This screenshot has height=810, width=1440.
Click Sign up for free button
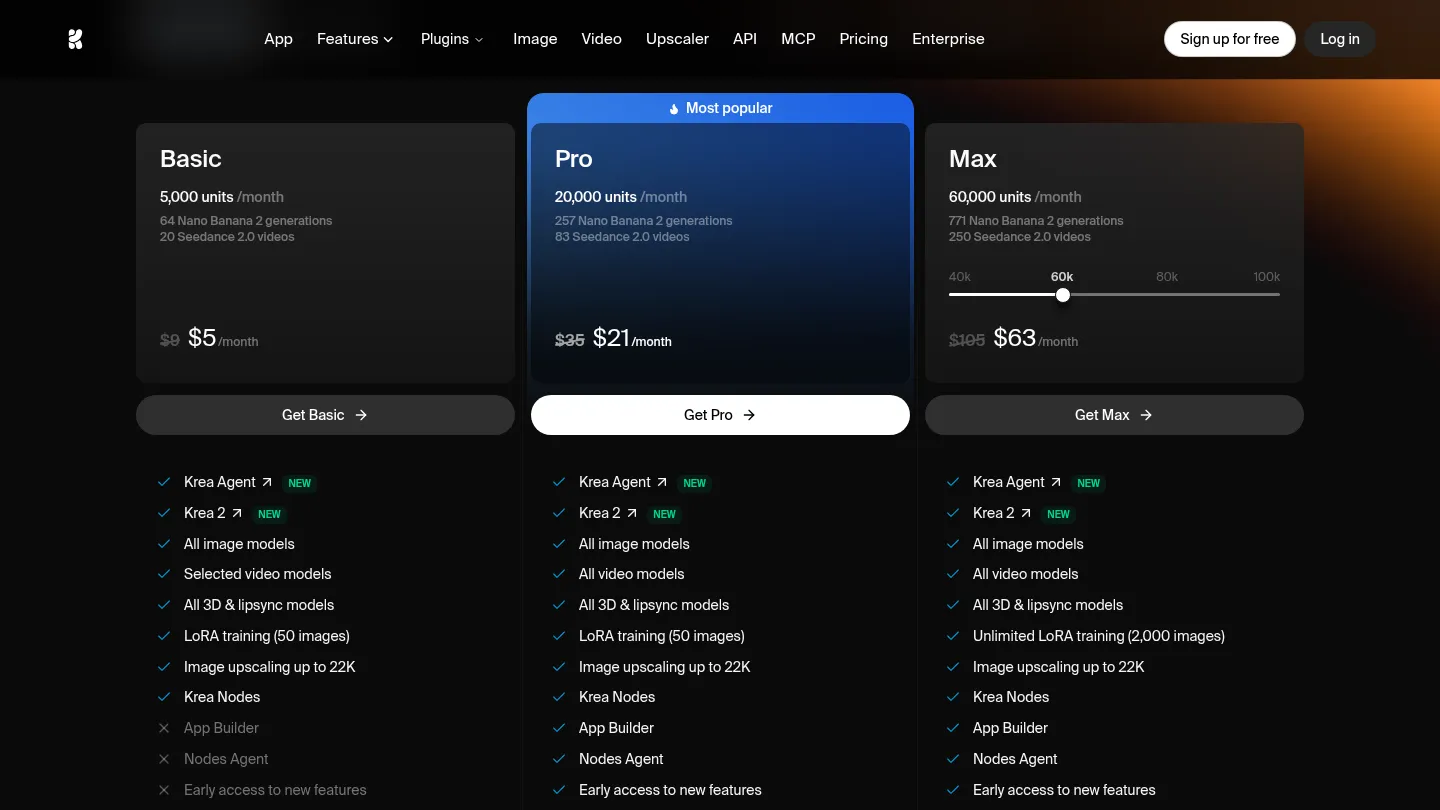[1229, 39]
